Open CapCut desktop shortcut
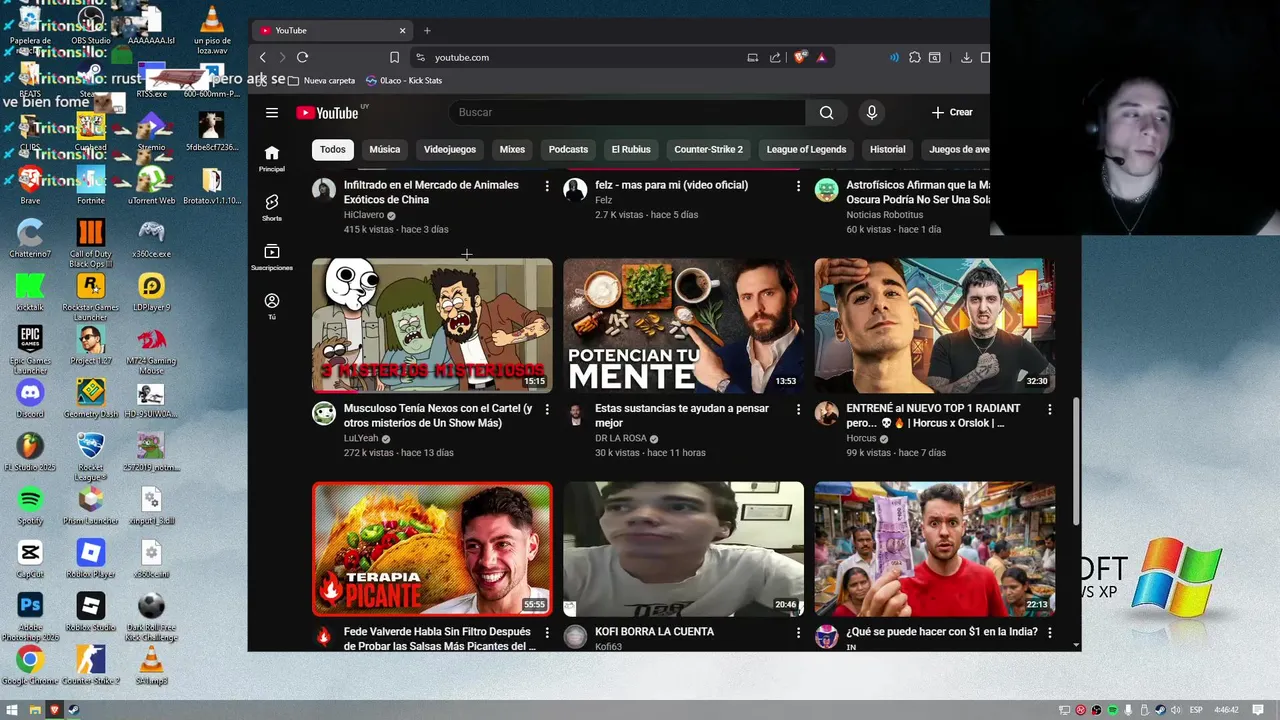Image resolution: width=1280 pixels, height=720 pixels. coord(30,558)
